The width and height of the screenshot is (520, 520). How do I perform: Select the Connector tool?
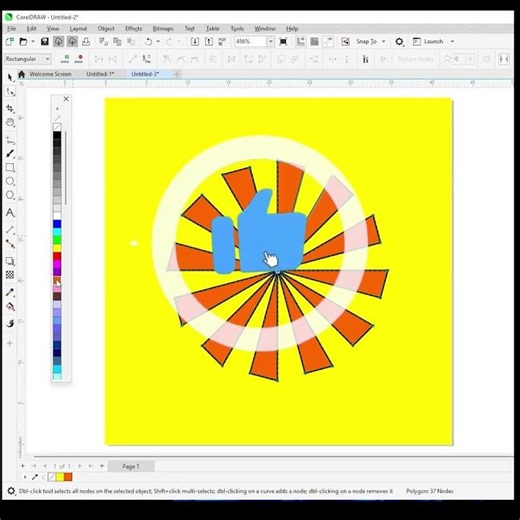[x=10, y=244]
